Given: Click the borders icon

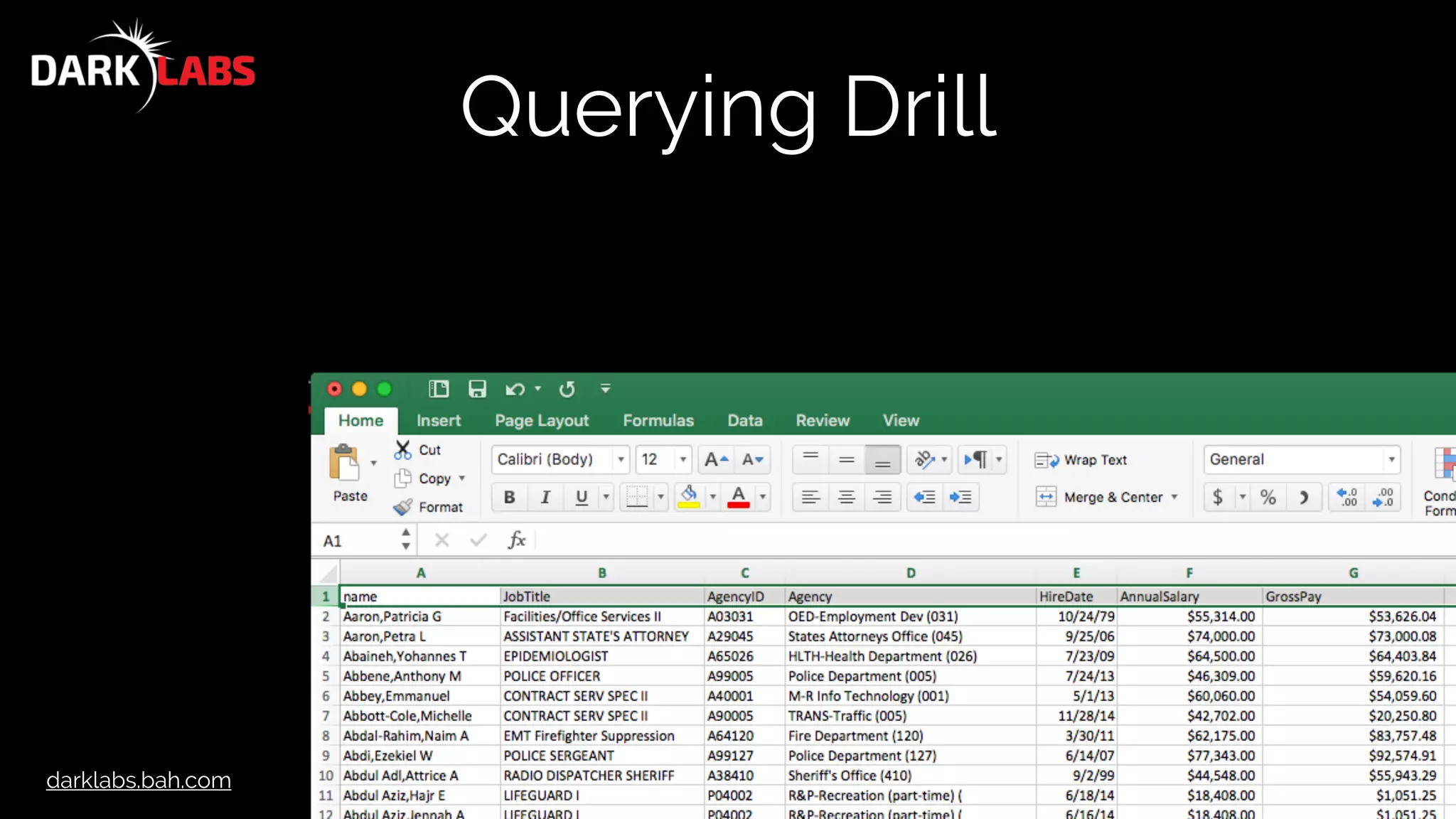Looking at the screenshot, I should [x=637, y=496].
